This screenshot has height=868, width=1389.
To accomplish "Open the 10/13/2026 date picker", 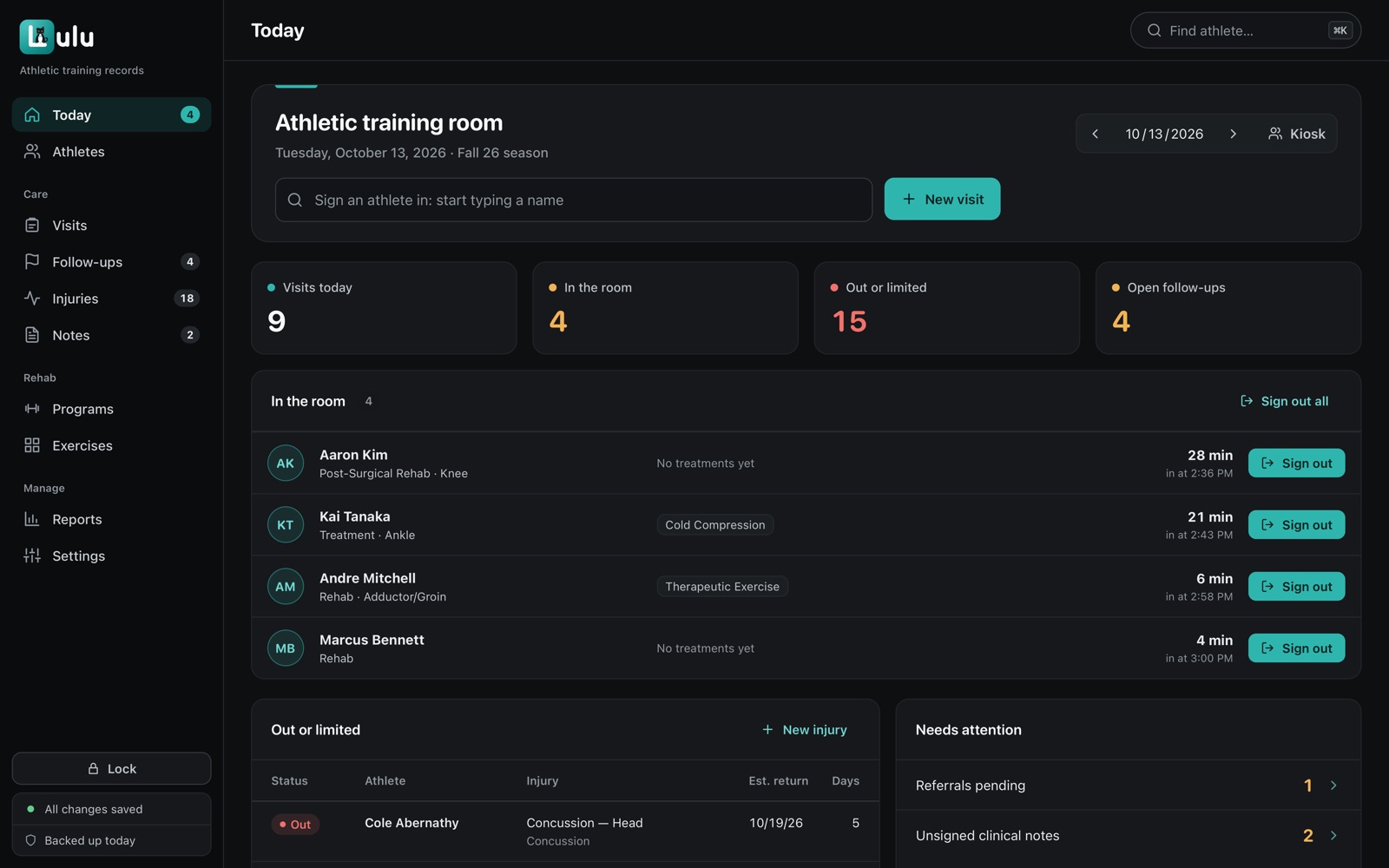I will (1164, 134).
